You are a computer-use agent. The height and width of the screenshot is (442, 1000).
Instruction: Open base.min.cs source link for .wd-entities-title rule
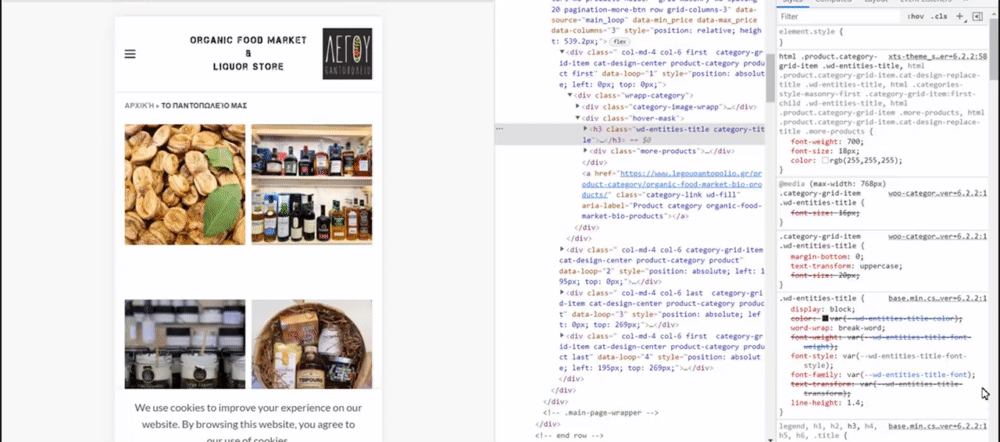(x=938, y=298)
